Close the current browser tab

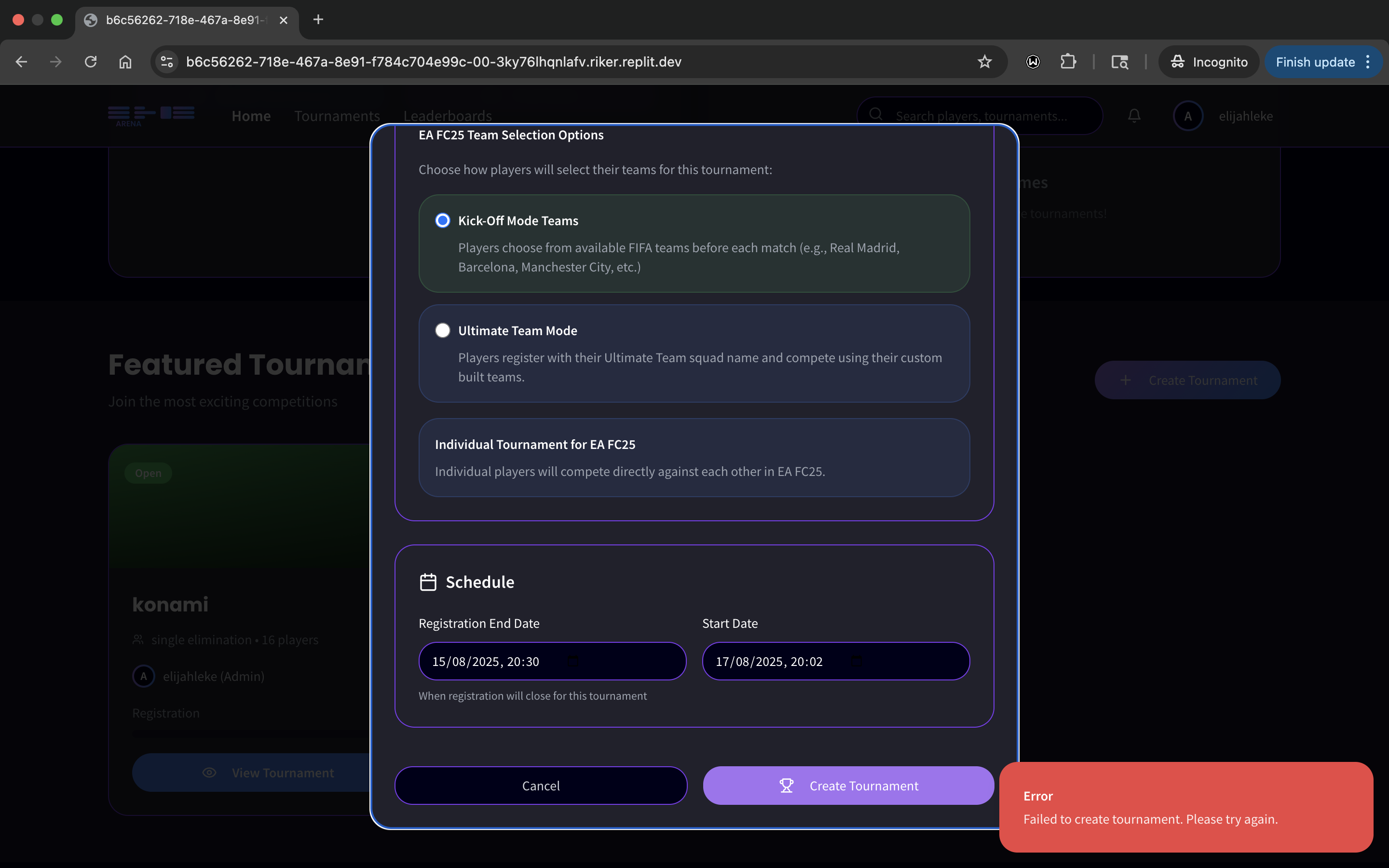point(284,20)
